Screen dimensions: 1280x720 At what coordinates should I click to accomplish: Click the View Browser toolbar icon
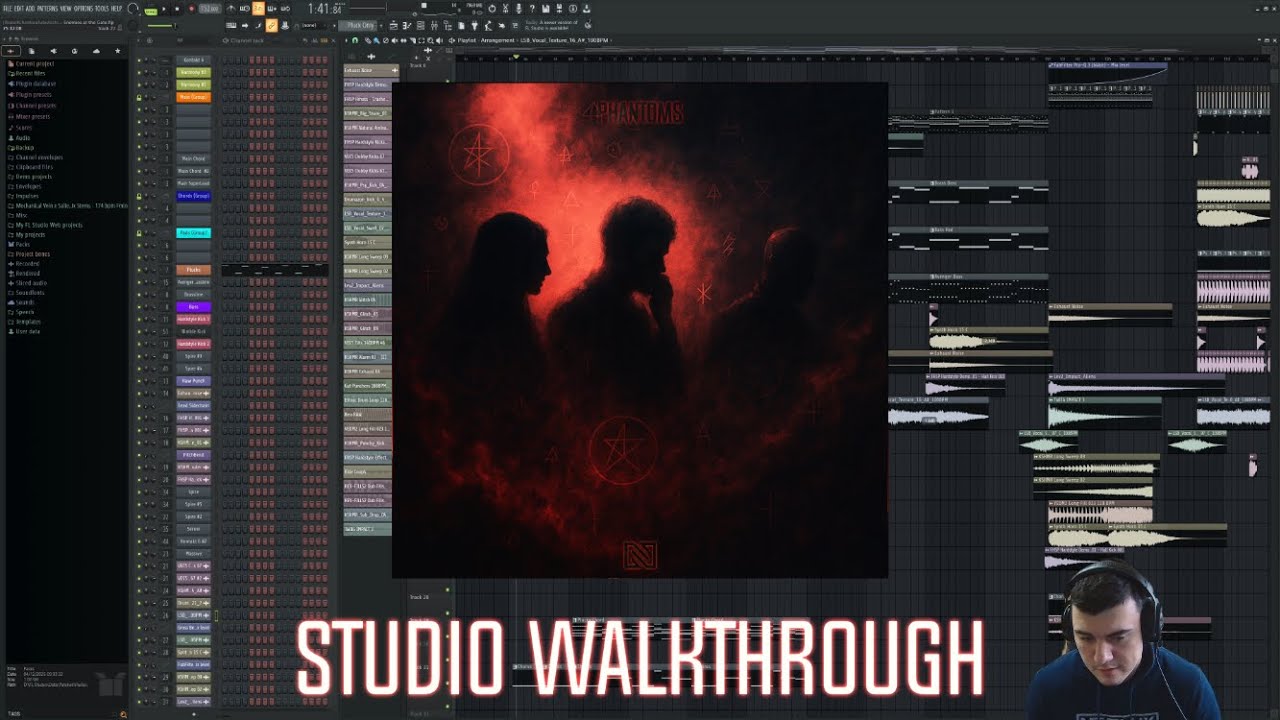[x=448, y=25]
